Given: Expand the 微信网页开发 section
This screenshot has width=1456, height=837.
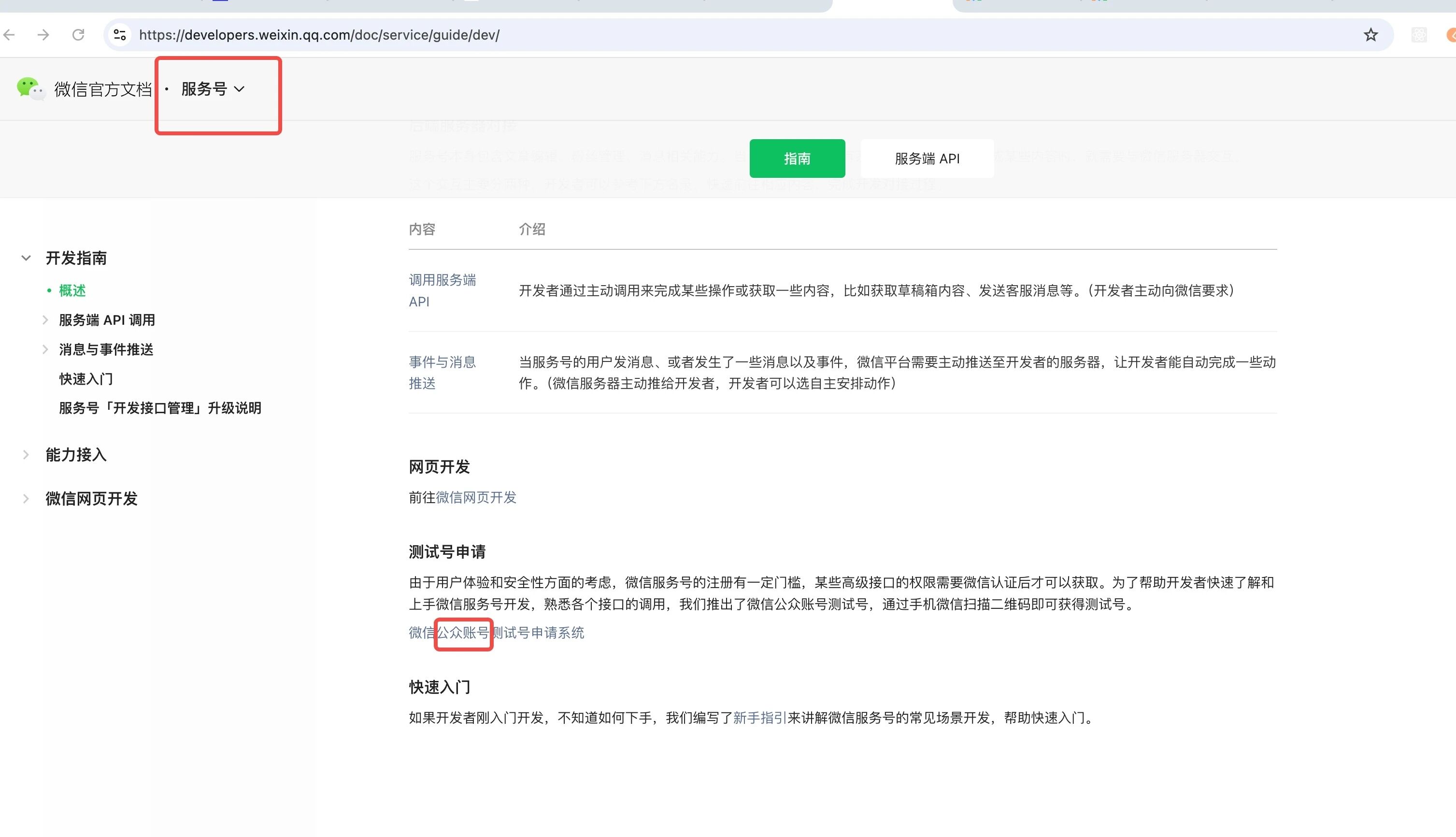Looking at the screenshot, I should tap(26, 498).
